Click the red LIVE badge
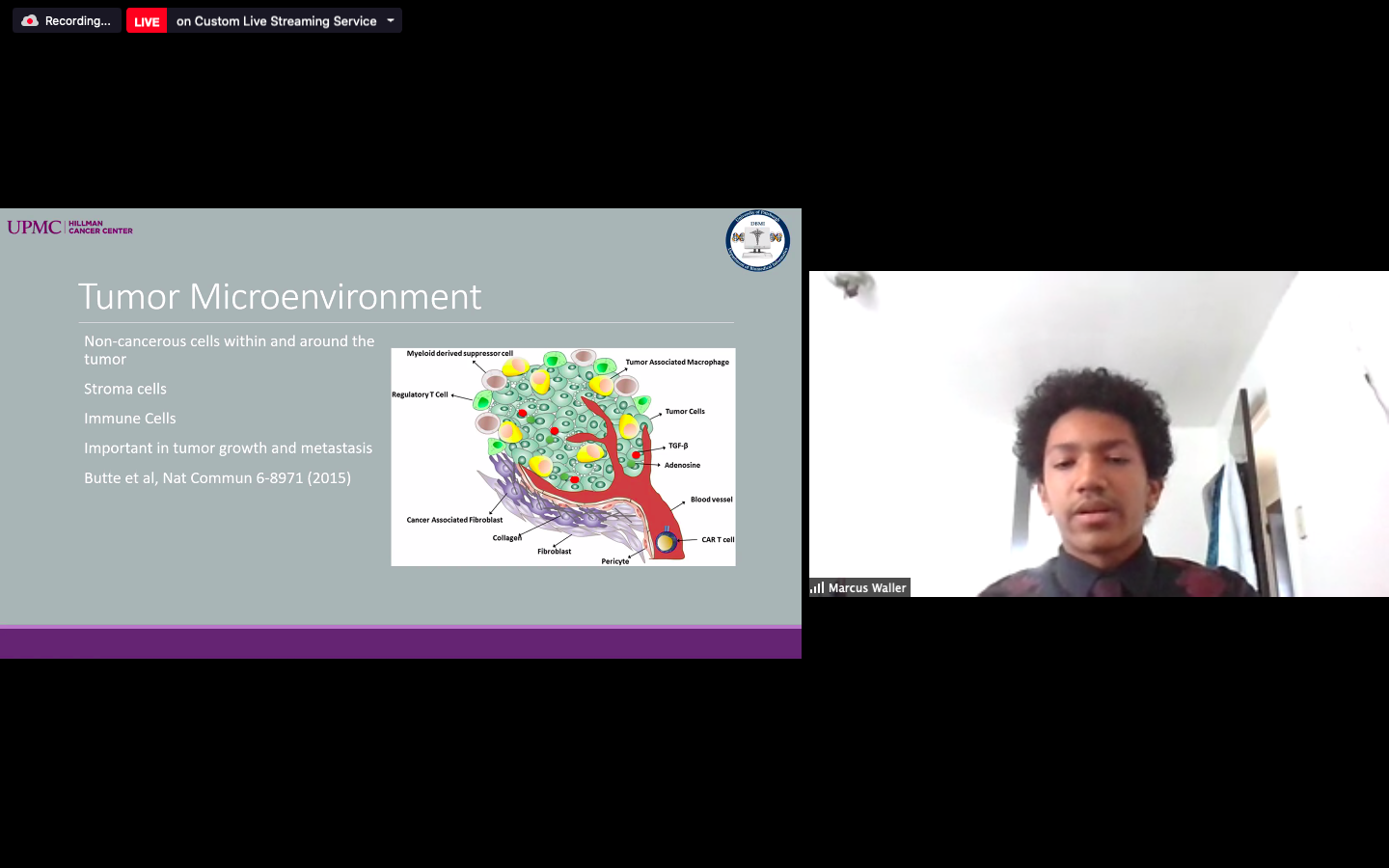Screen dimensions: 1389x868 pos(147,21)
